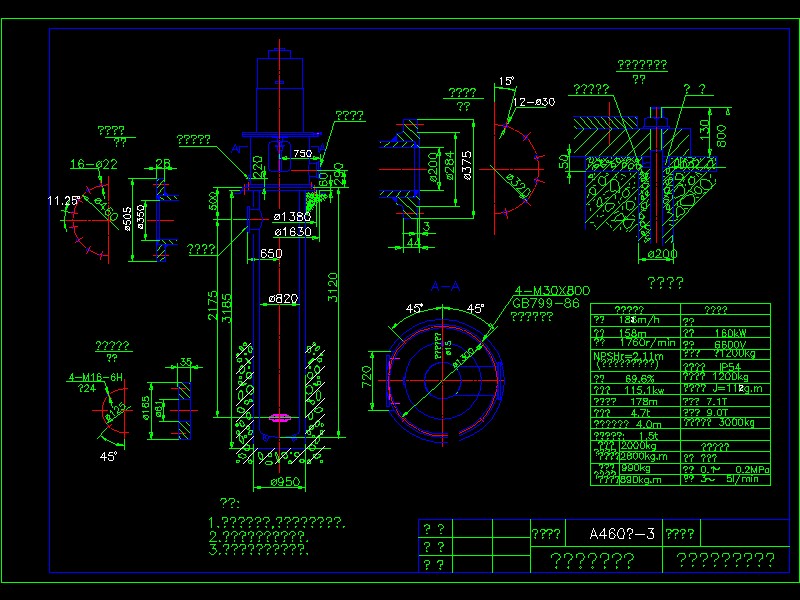Click the ø1380 diameter dimension
This screenshot has height=600, width=800.
(292, 217)
